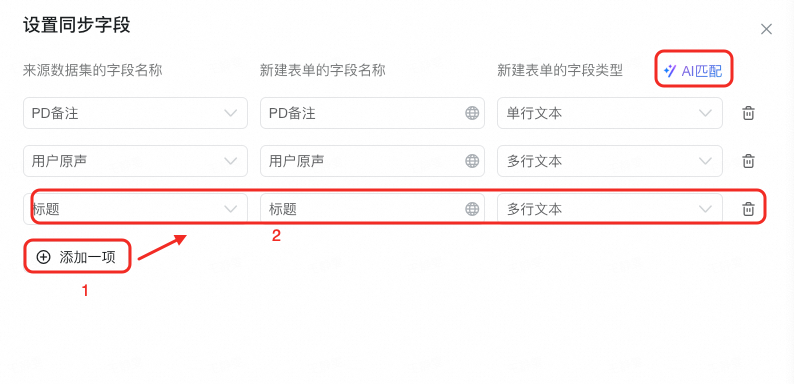Open globe language icon in PD备注 name field

pyautogui.click(x=472, y=113)
